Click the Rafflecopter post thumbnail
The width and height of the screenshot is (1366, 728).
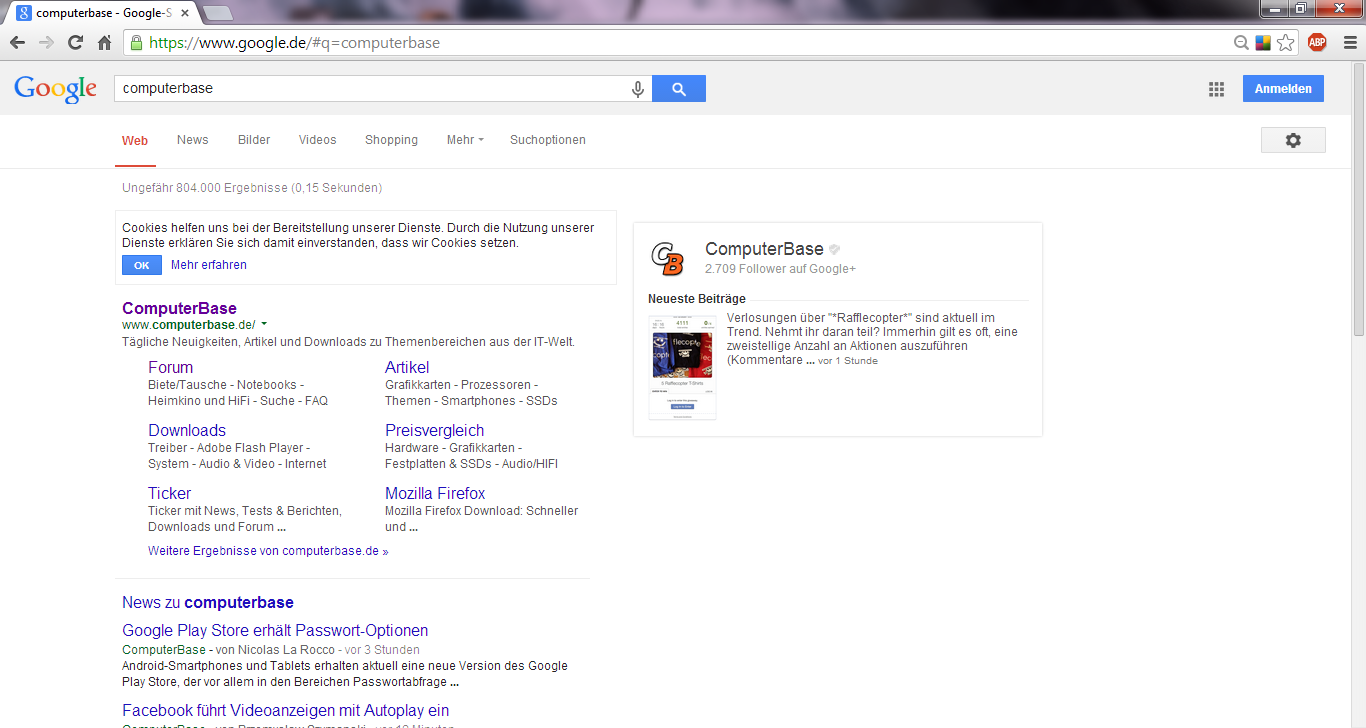click(x=682, y=366)
